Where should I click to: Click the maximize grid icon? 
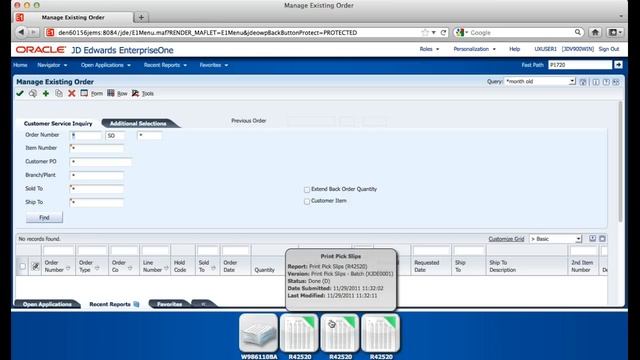pyautogui.click(x=602, y=238)
